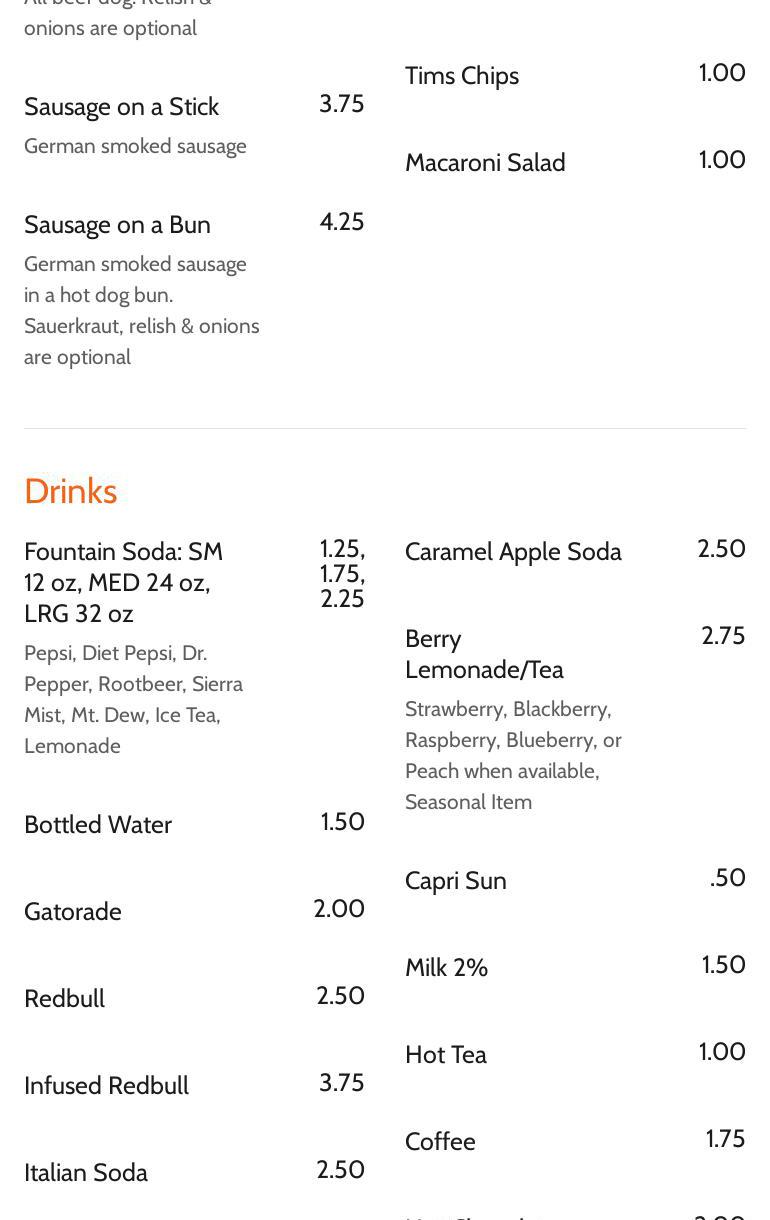Click the Sausage on a Bun title

pos(117,225)
